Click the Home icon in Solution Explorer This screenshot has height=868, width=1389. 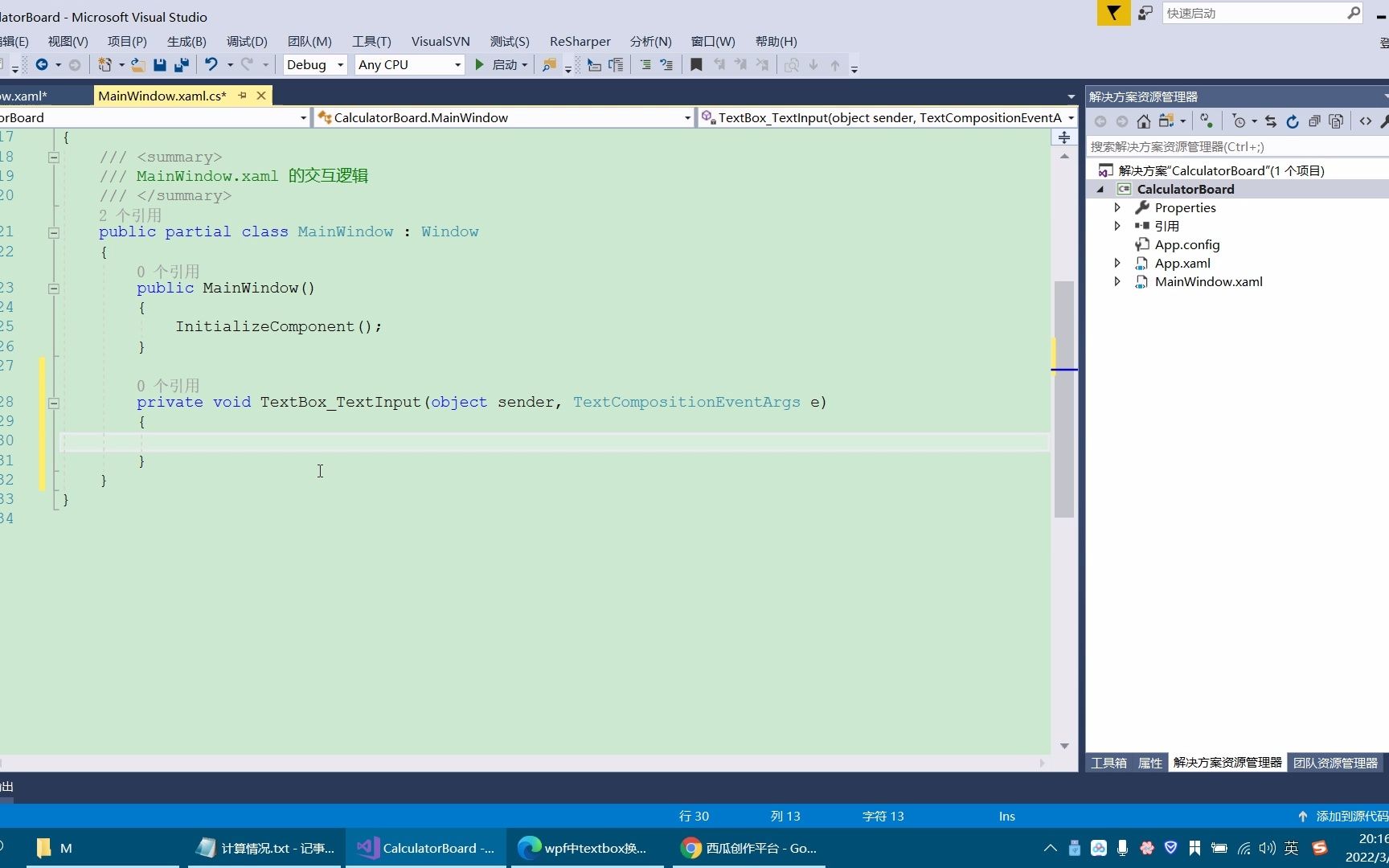1143,121
